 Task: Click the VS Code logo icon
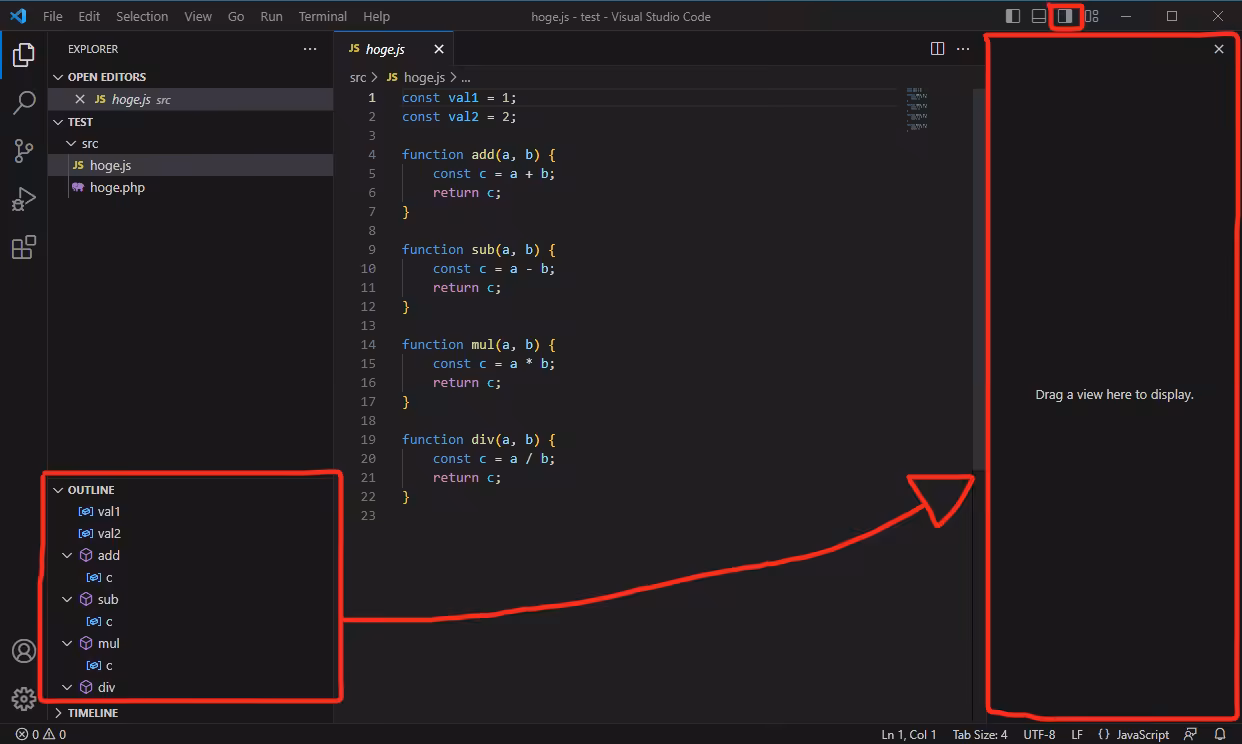[x=18, y=16]
